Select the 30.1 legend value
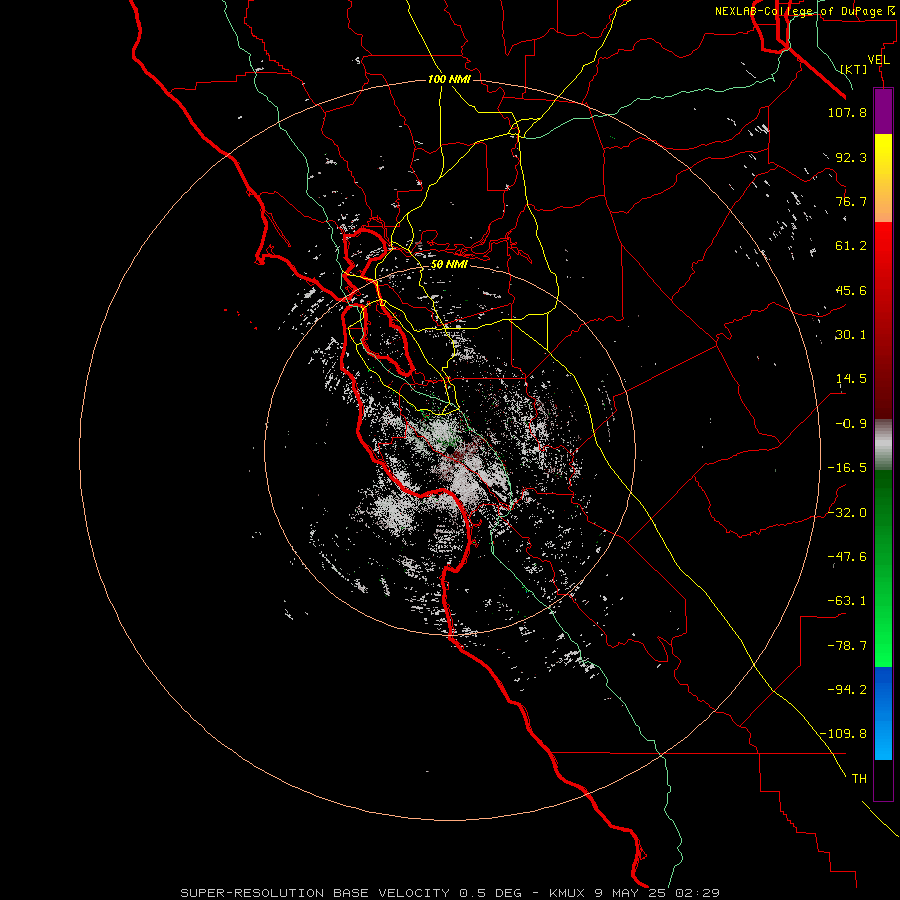The height and width of the screenshot is (900, 900). pos(851,335)
